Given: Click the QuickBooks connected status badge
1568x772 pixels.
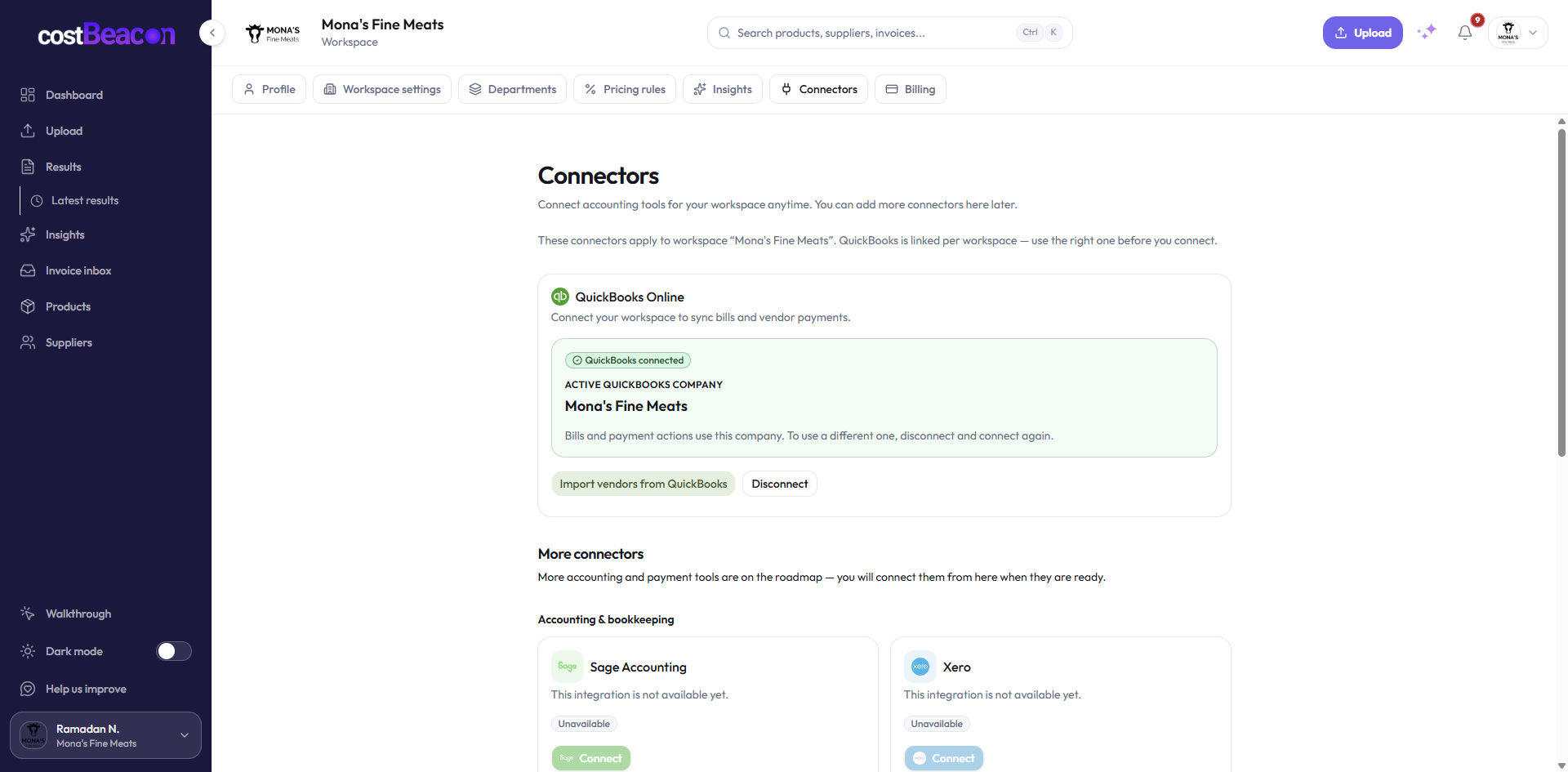Looking at the screenshot, I should pyautogui.click(x=628, y=360).
